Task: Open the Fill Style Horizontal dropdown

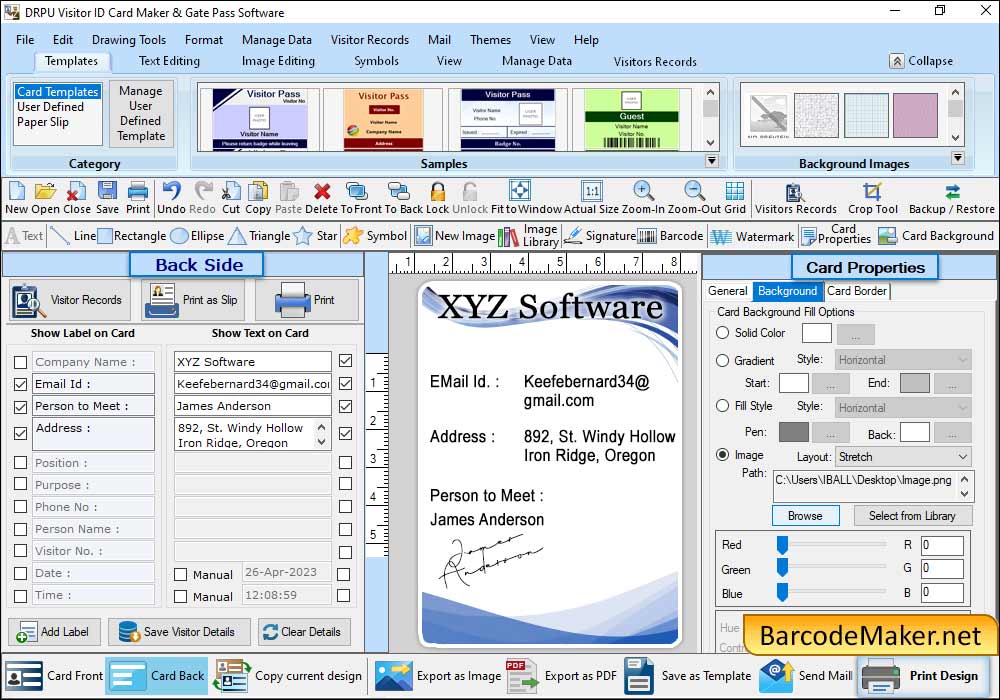Action: tap(903, 408)
